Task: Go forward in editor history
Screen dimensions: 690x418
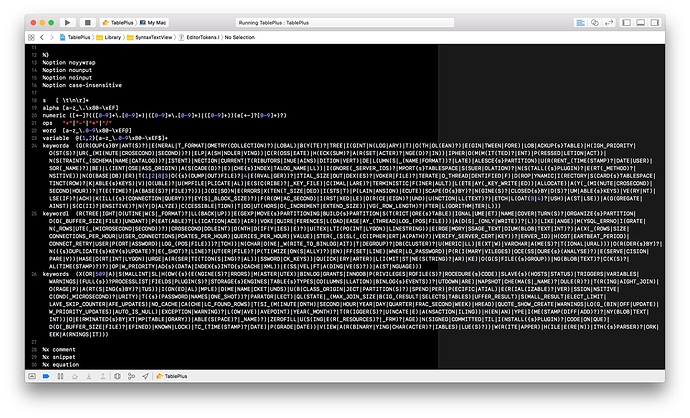Action: [52, 37]
